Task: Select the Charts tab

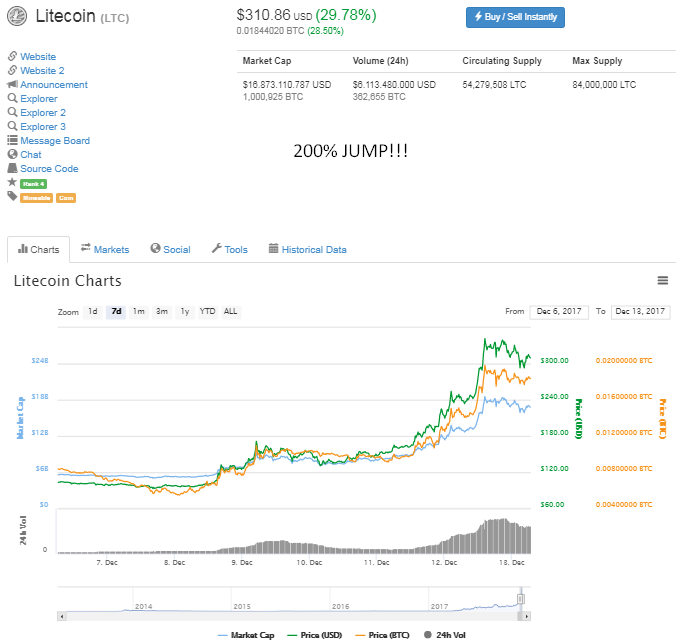Action: 39,249
